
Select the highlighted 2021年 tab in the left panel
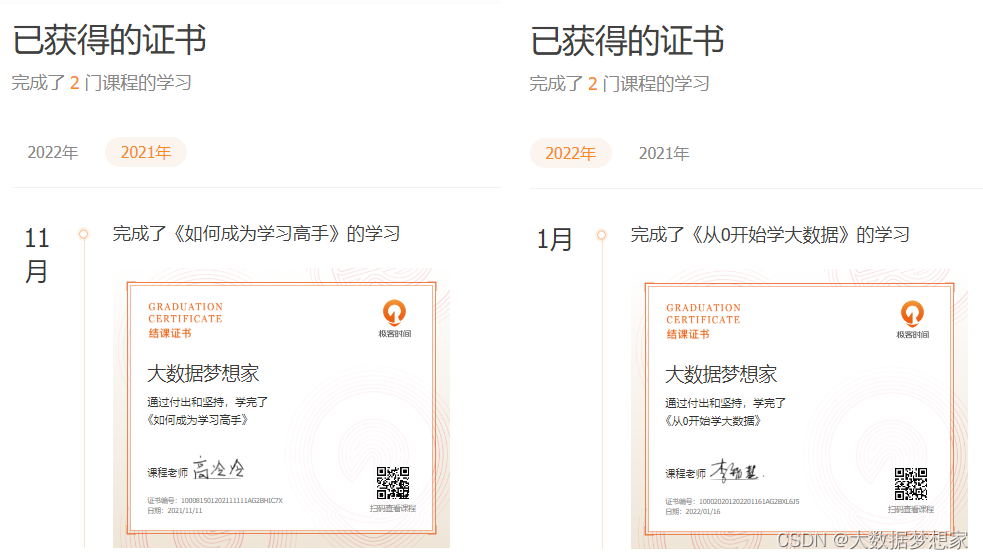coord(145,152)
